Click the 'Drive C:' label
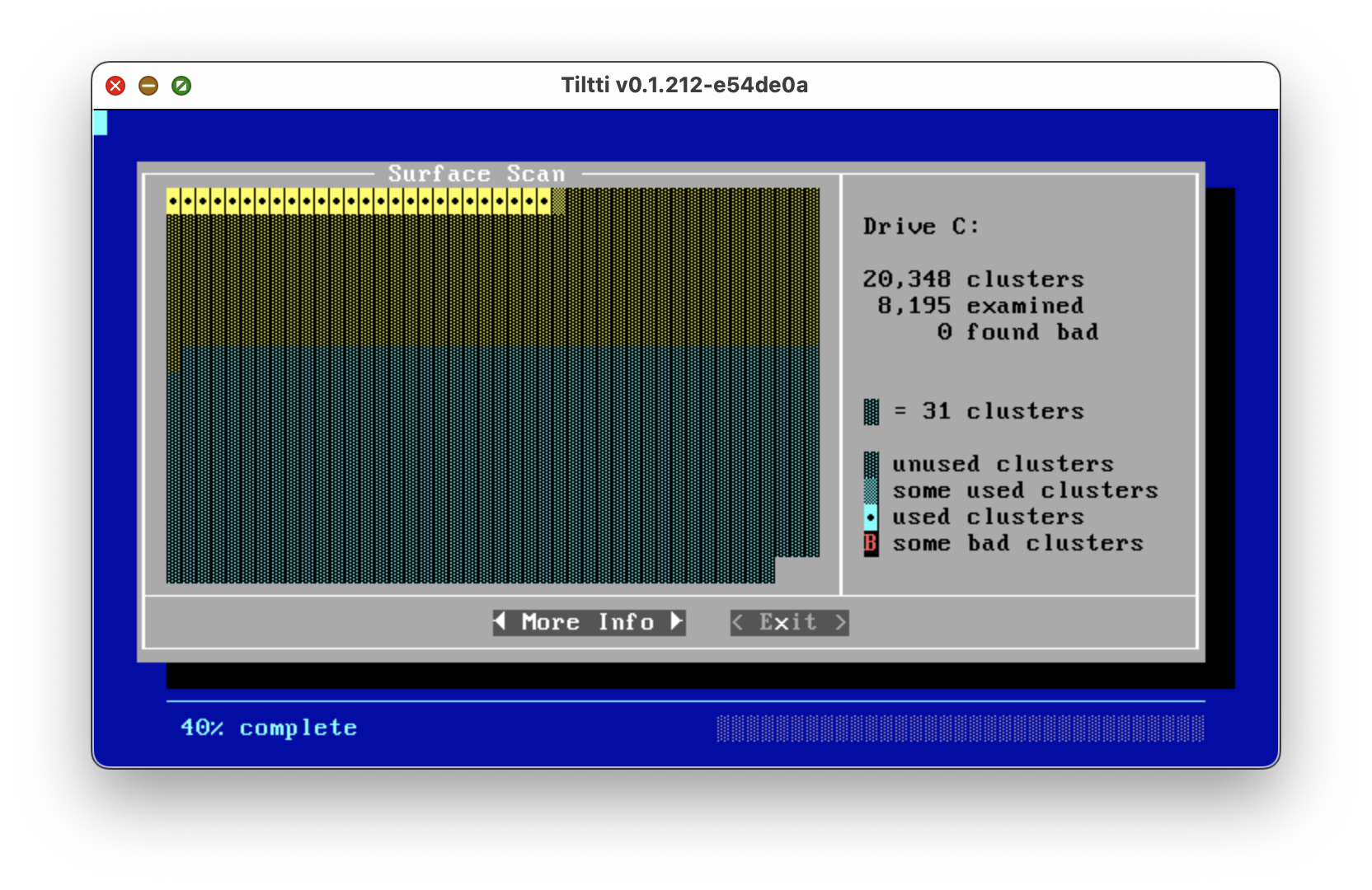The image size is (1372, 890). [x=920, y=227]
